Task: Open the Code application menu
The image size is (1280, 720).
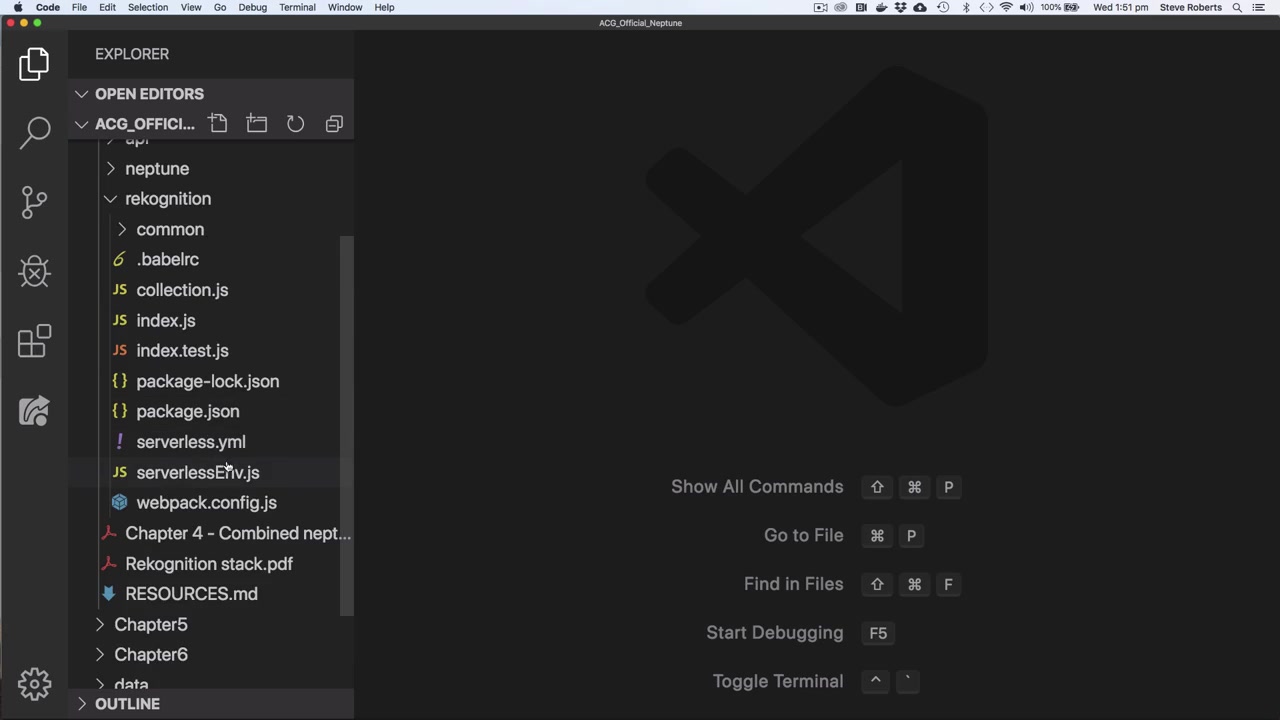Action: 48,7
